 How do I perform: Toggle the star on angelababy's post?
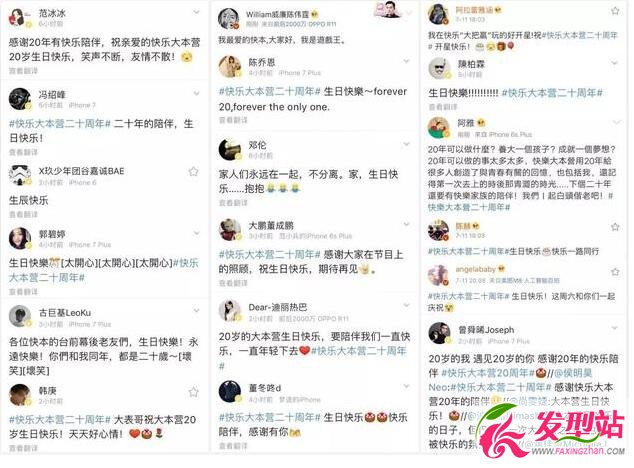(x=615, y=272)
